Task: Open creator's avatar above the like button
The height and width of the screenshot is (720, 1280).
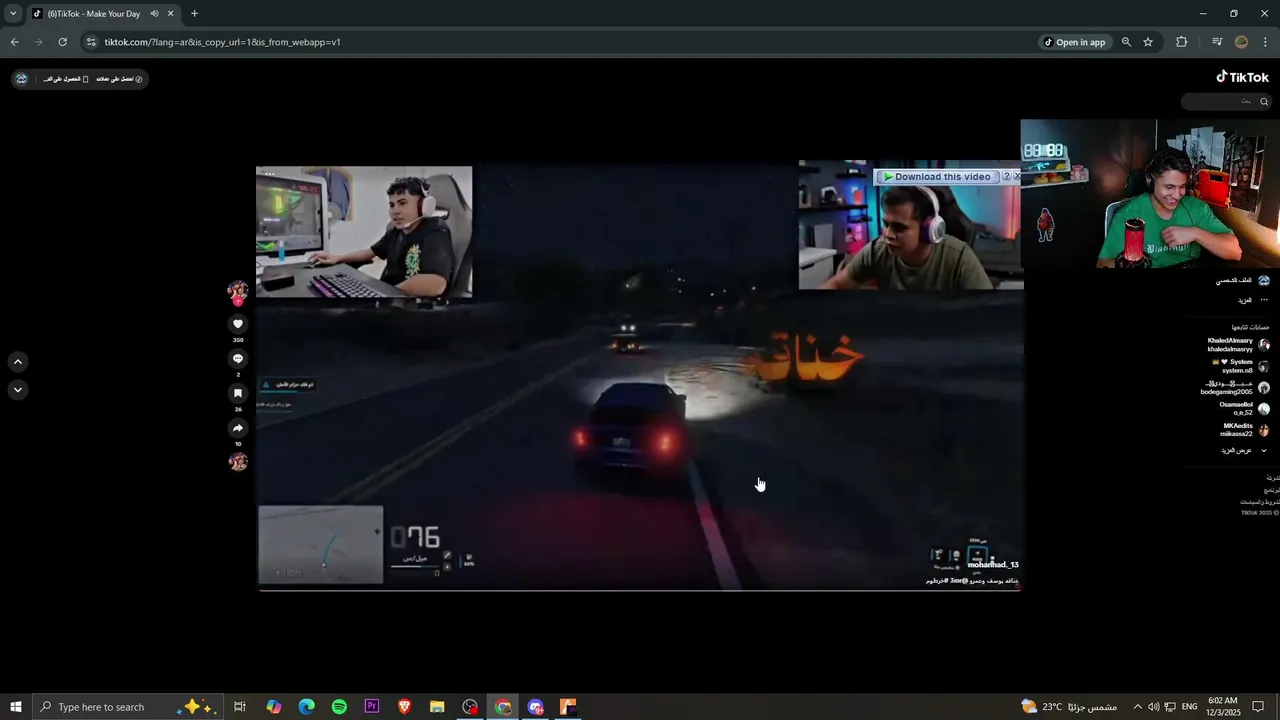Action: pos(238,292)
